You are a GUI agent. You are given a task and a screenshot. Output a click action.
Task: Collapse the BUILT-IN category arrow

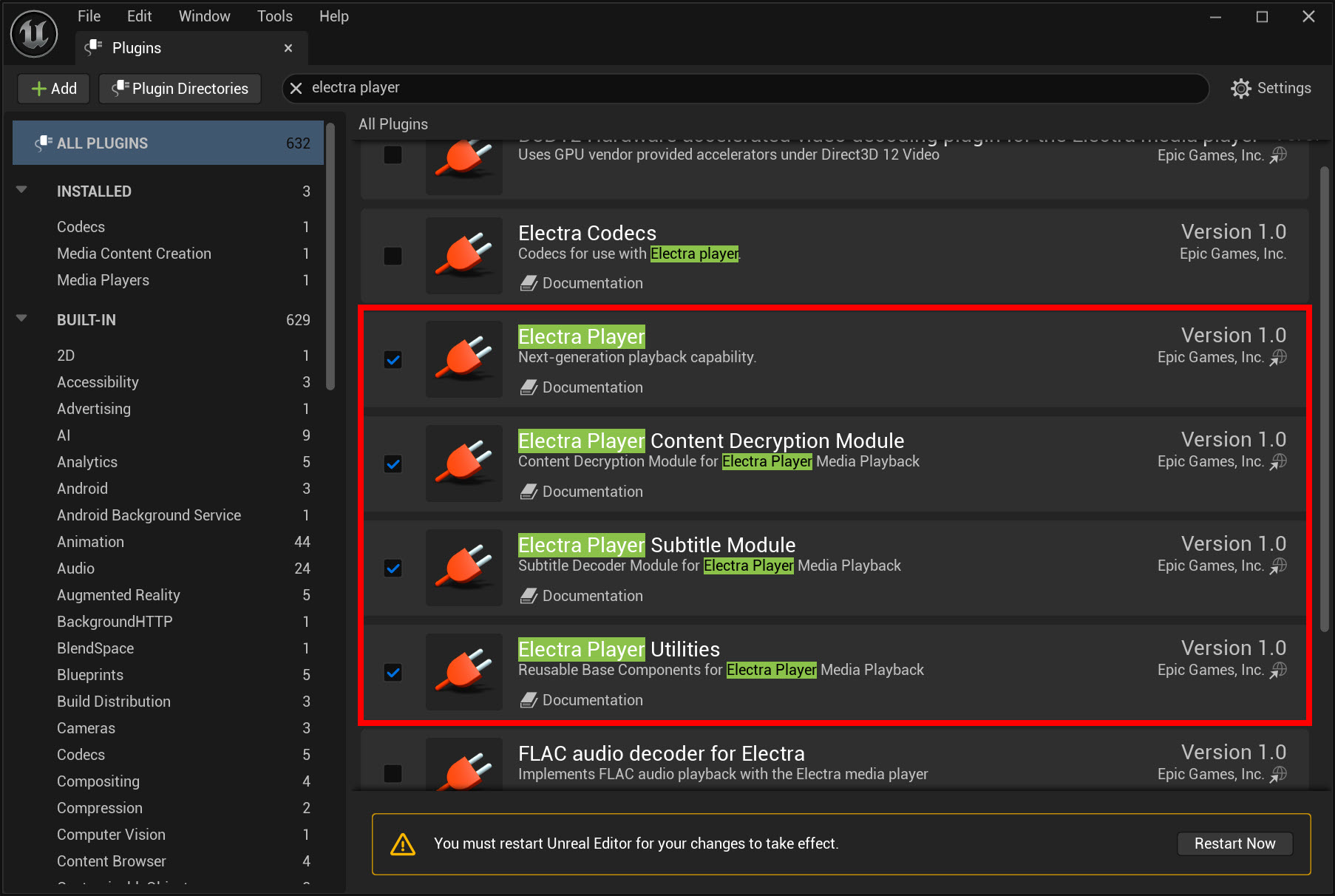point(21,319)
